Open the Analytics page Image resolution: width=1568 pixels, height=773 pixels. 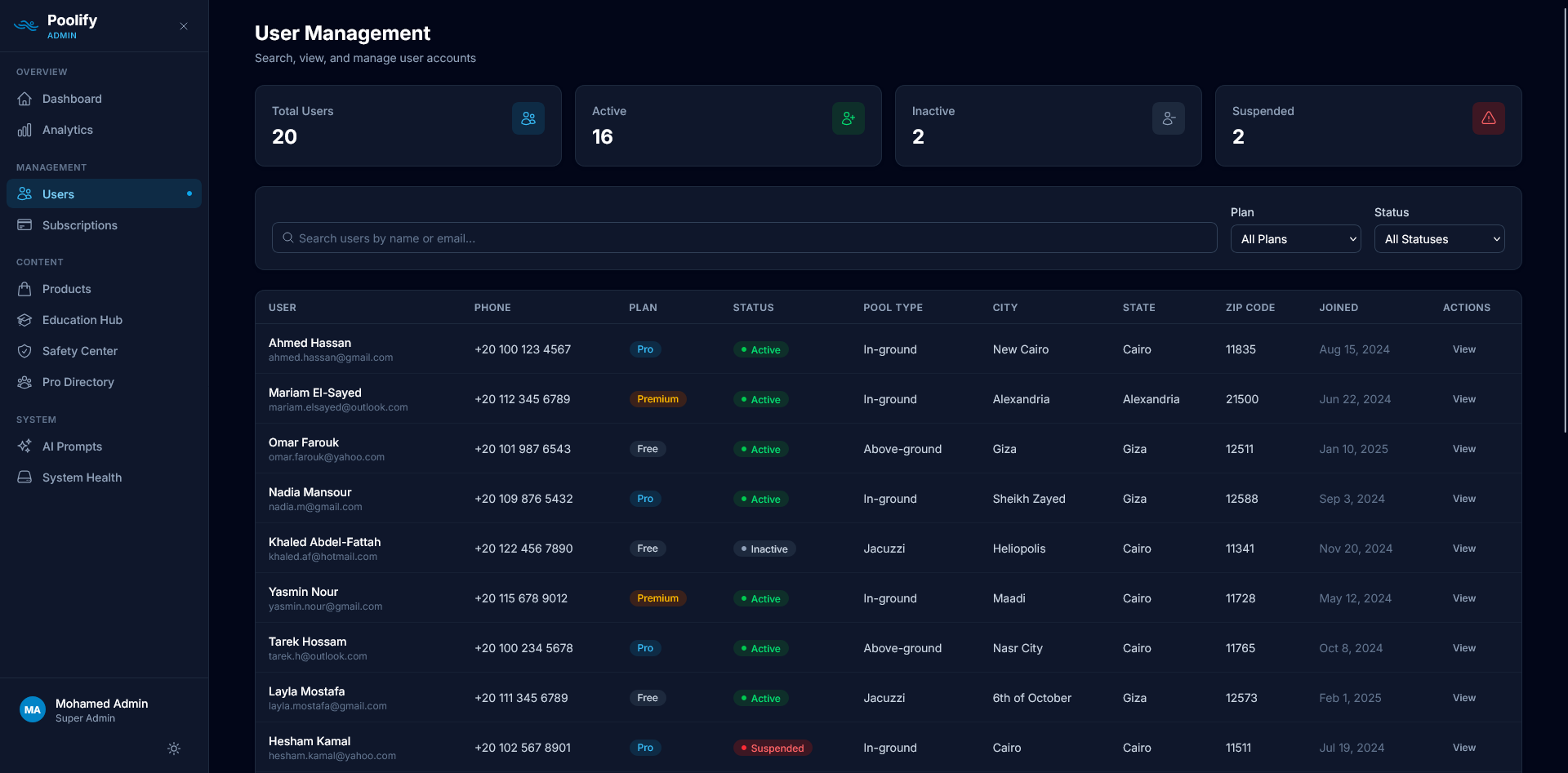104,130
